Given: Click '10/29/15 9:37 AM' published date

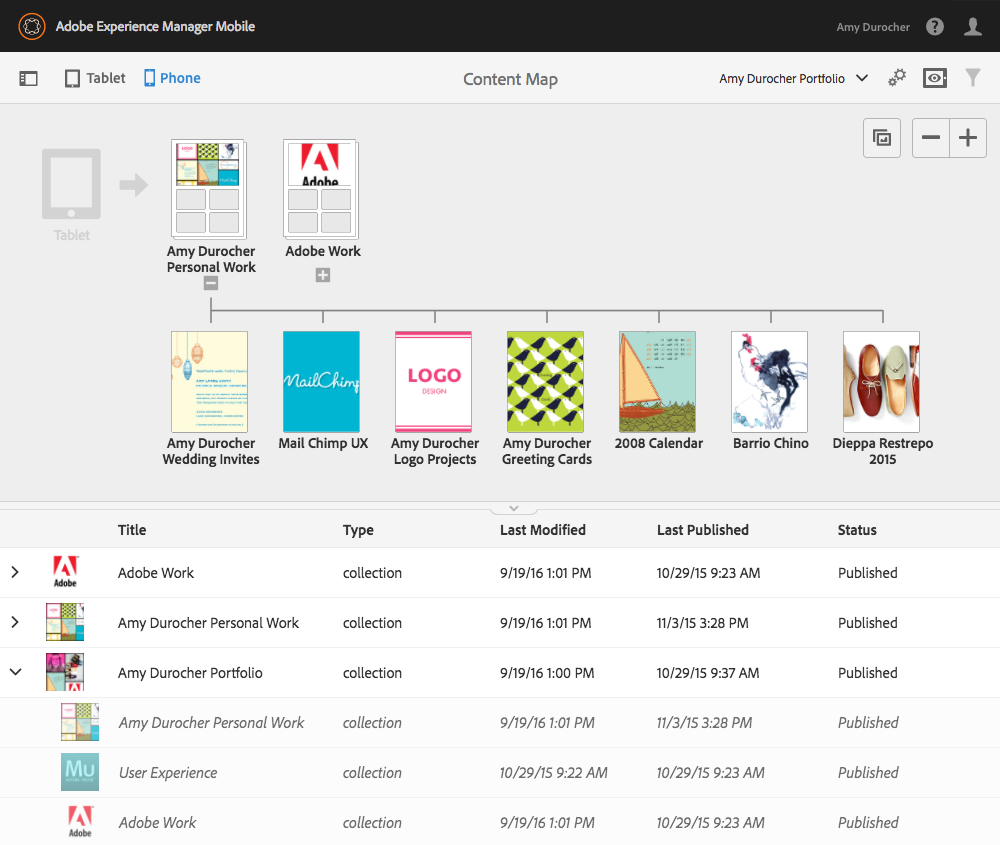Looking at the screenshot, I should pyautogui.click(x=708, y=673).
